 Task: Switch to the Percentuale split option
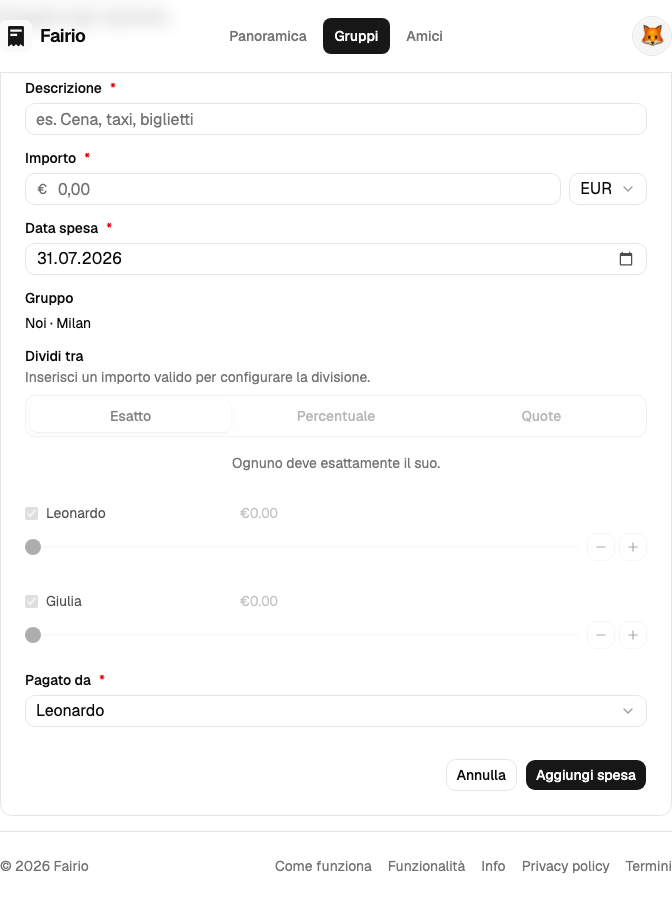[x=336, y=416]
